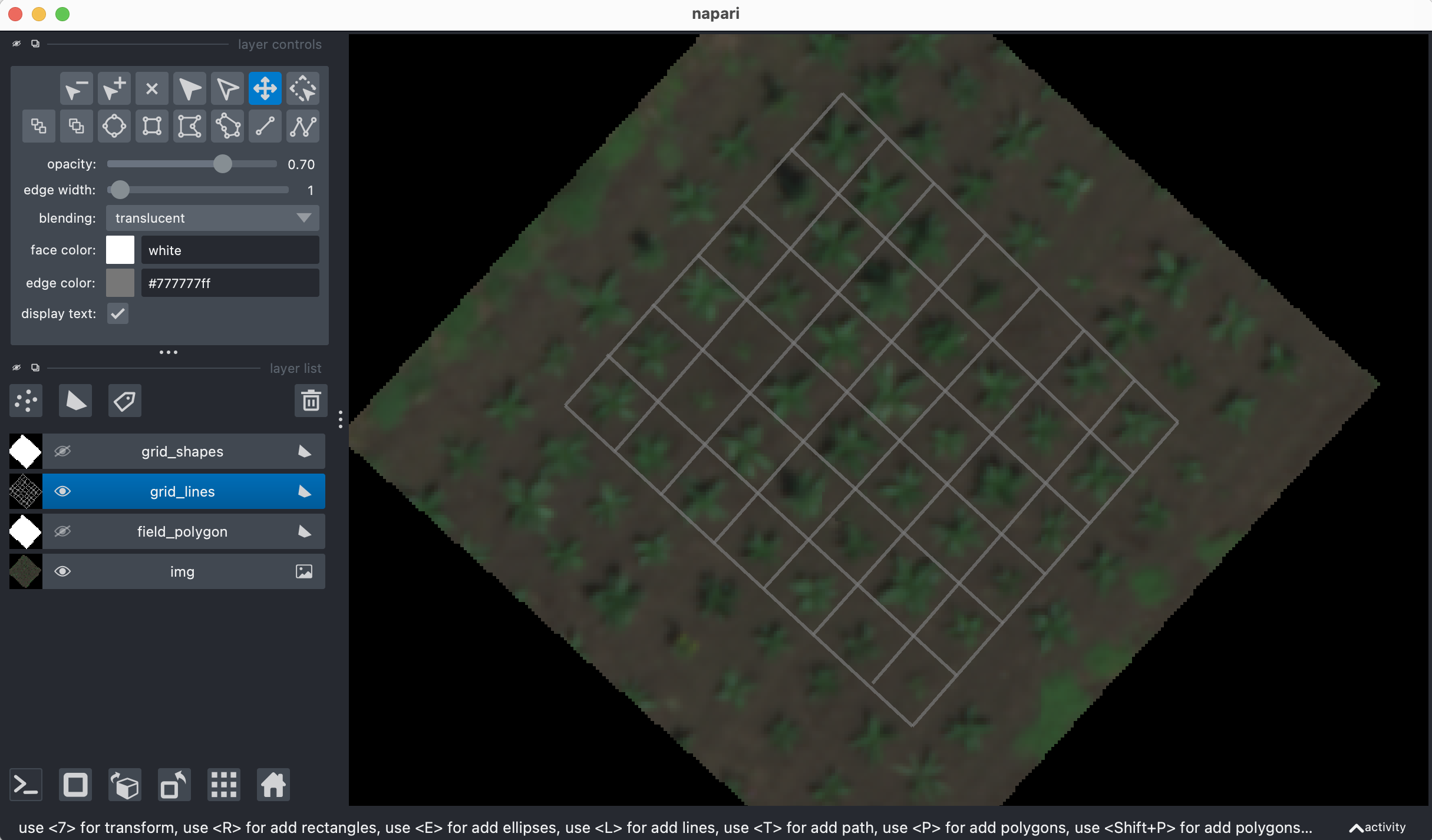This screenshot has width=1432, height=840.
Task: Click the img layer thumbnail
Action: (x=26, y=571)
